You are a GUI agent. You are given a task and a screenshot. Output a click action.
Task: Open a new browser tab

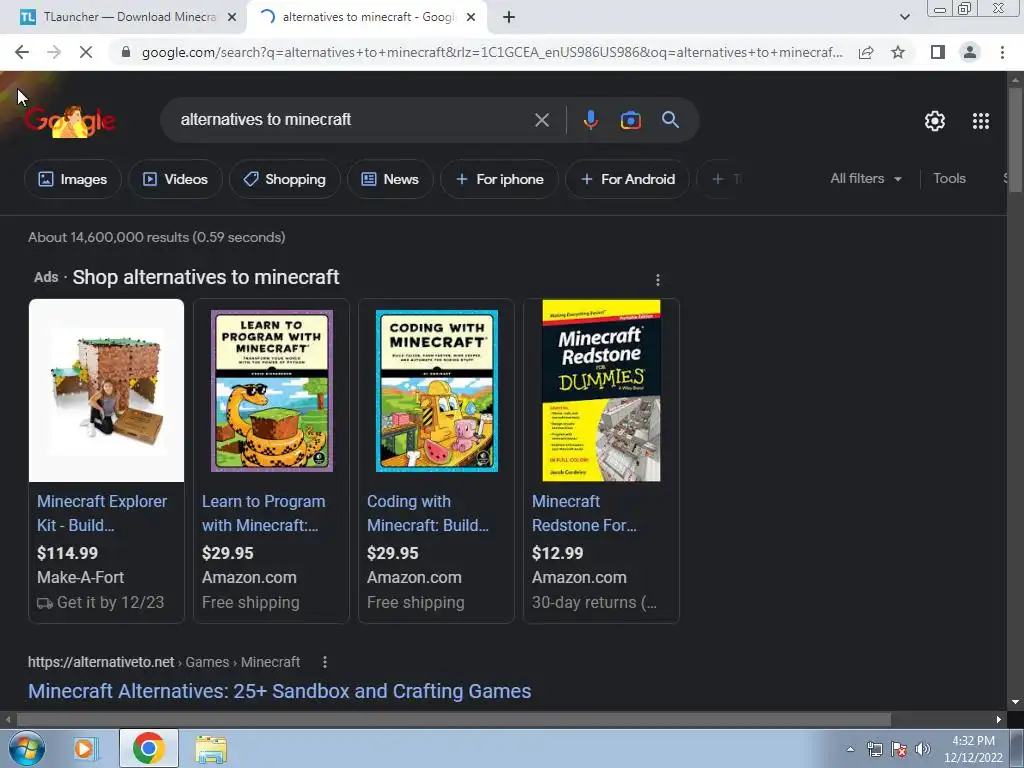pos(509,17)
